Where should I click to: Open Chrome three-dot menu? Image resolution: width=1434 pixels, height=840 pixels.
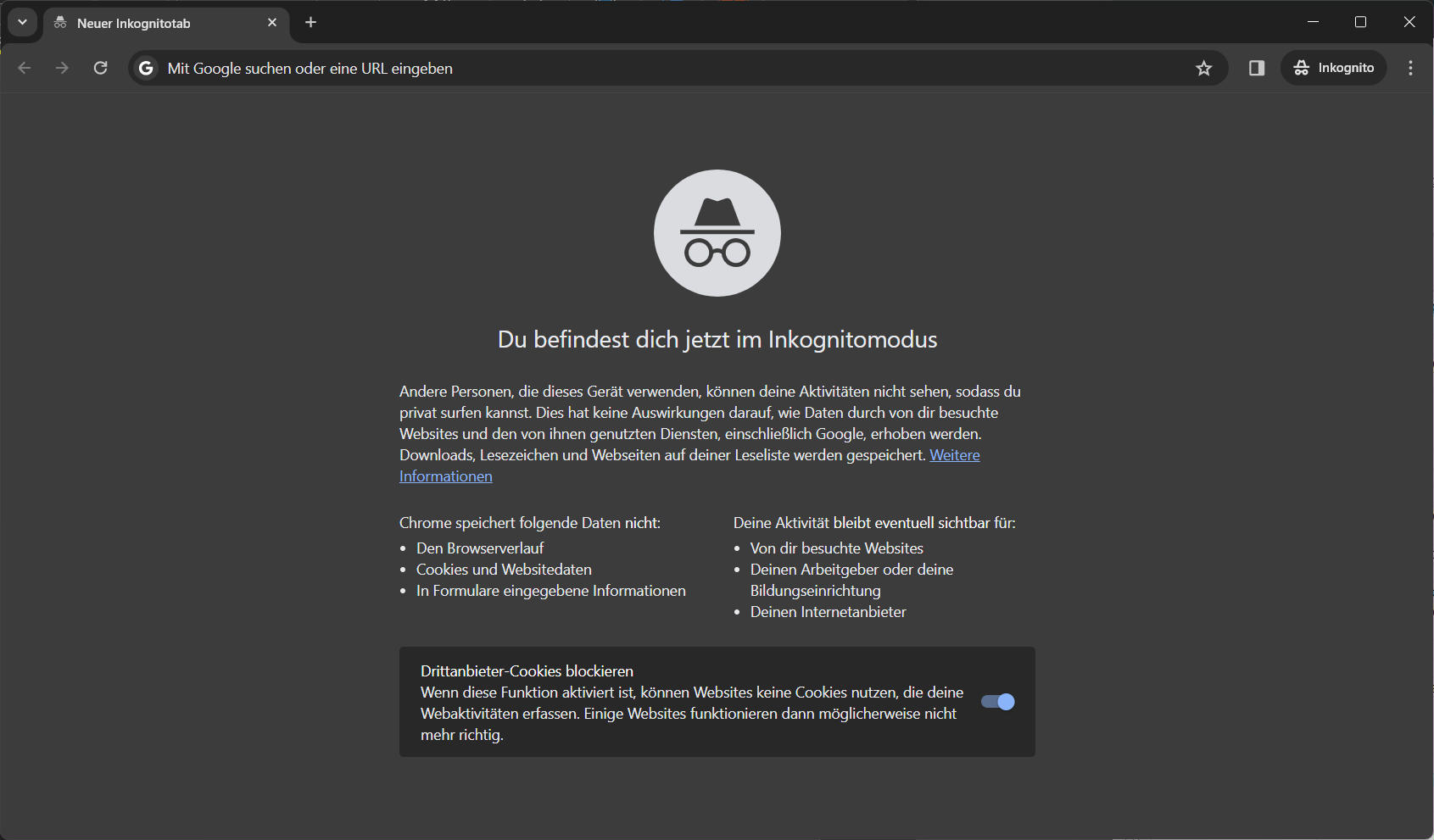pos(1411,68)
